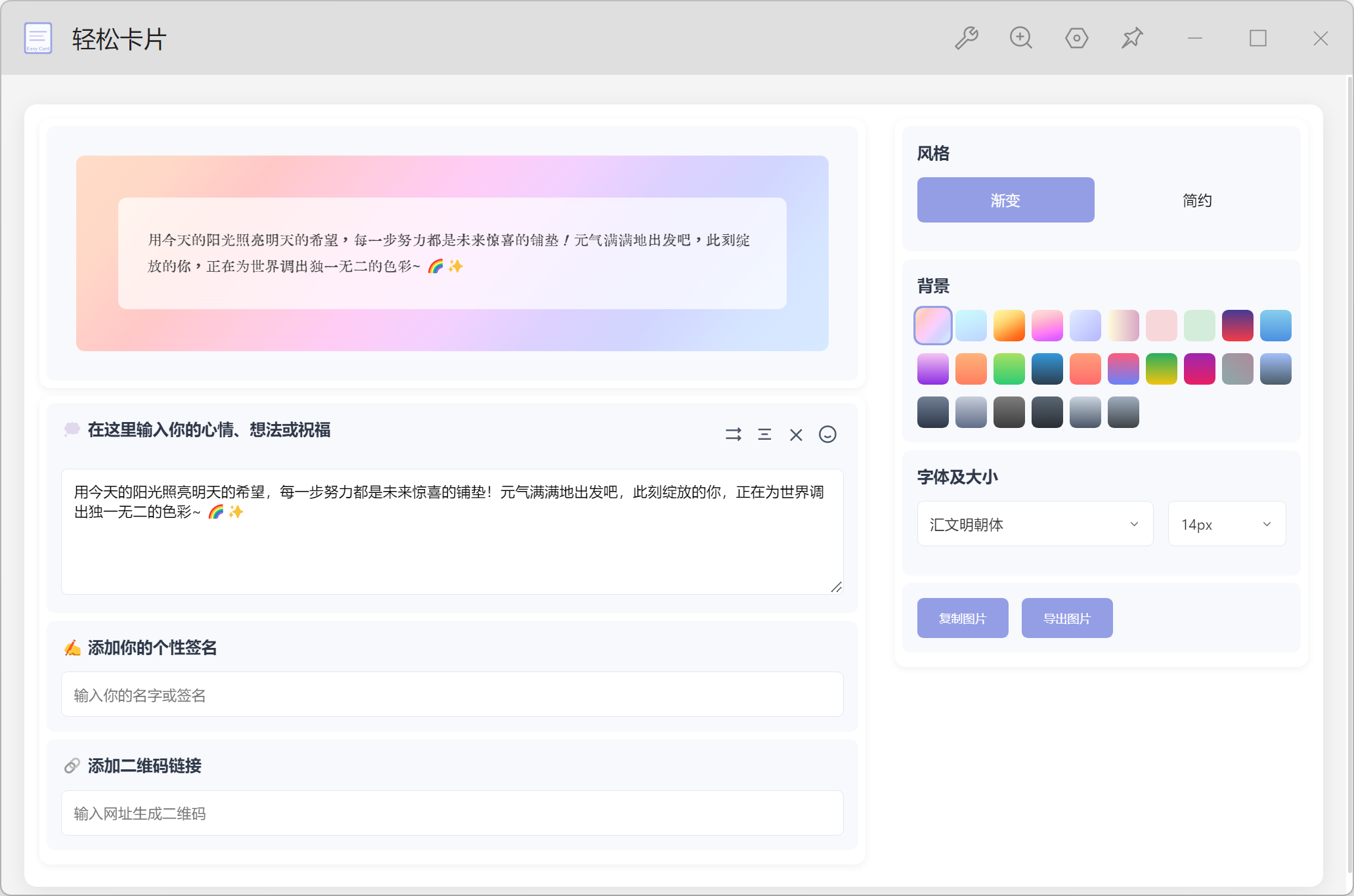This screenshot has width=1354, height=896.
Task: Clear text with the X icon
Action: click(x=796, y=435)
